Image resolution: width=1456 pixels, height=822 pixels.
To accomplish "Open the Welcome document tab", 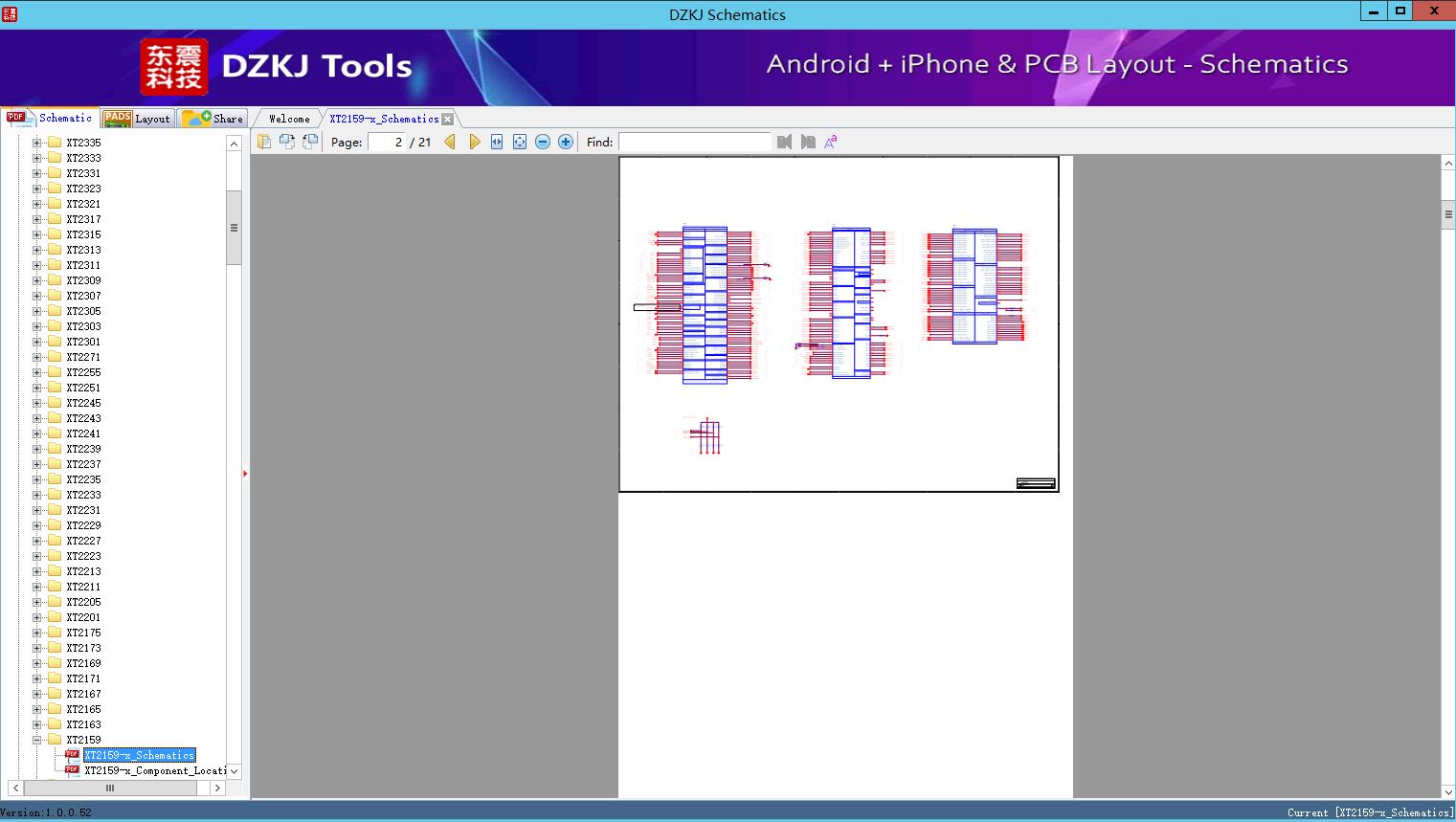I will click(x=289, y=119).
